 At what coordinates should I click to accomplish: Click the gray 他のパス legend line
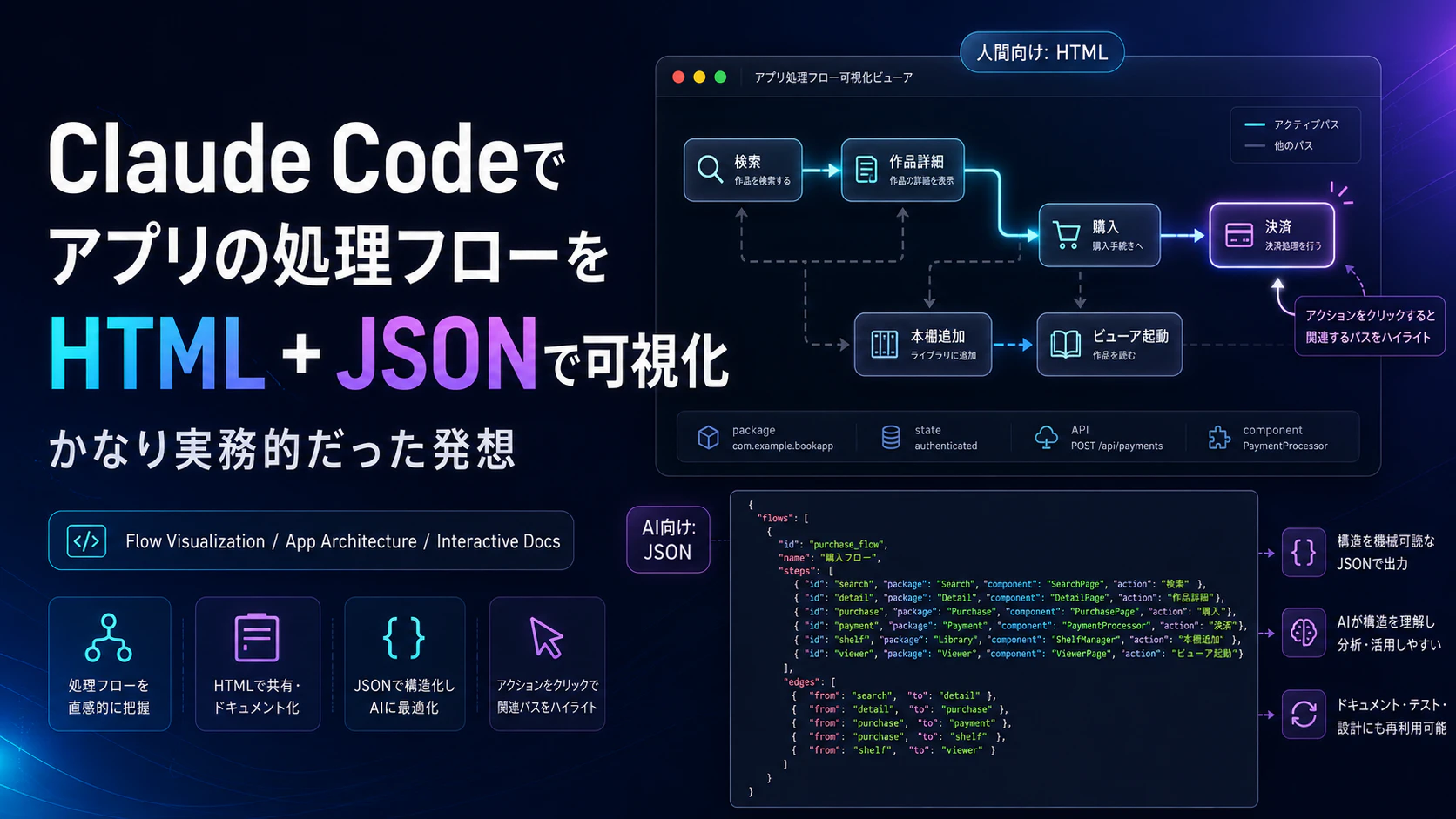click(x=1255, y=145)
